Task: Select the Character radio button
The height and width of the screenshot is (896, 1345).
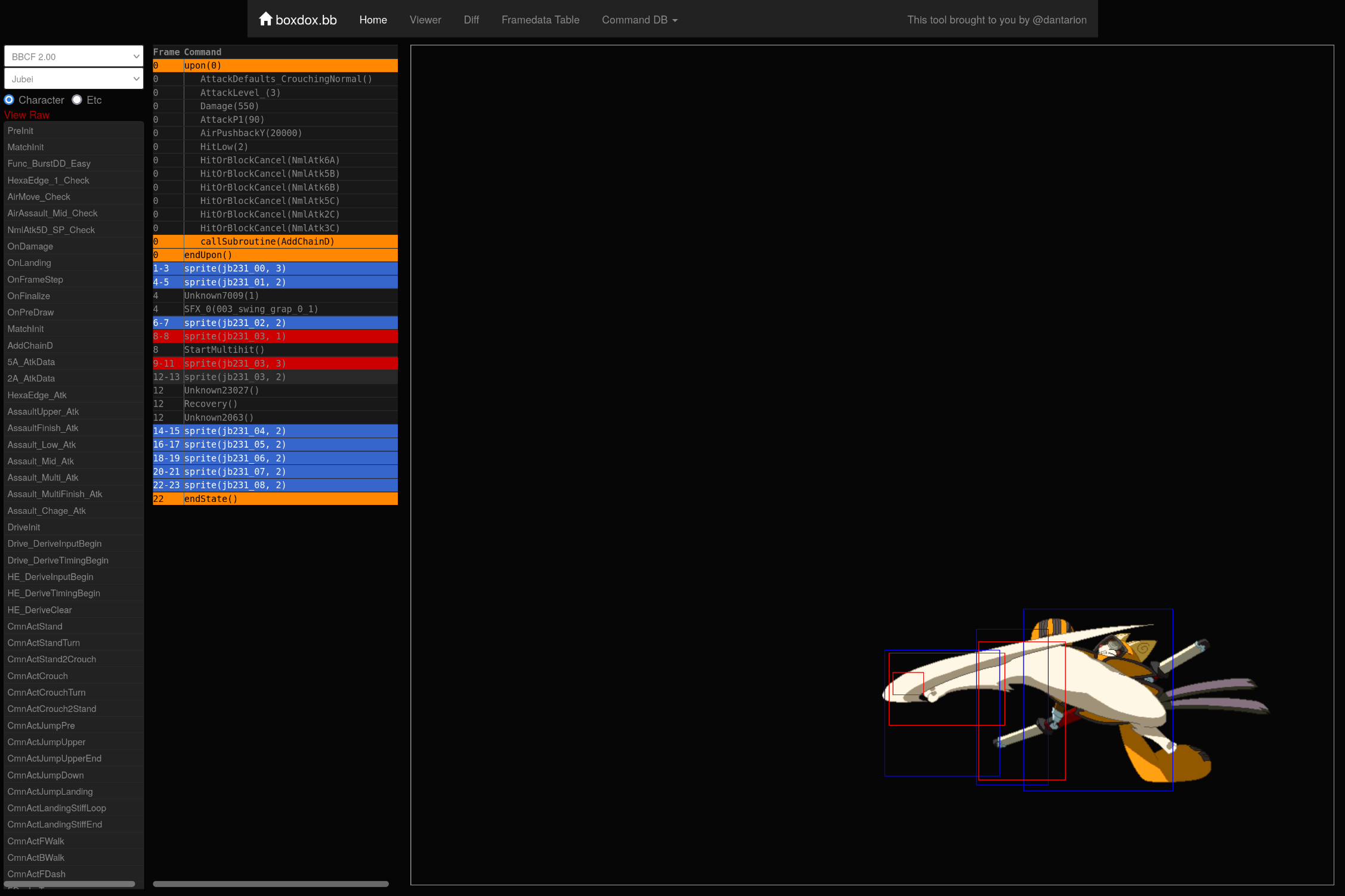Action: 10,99
